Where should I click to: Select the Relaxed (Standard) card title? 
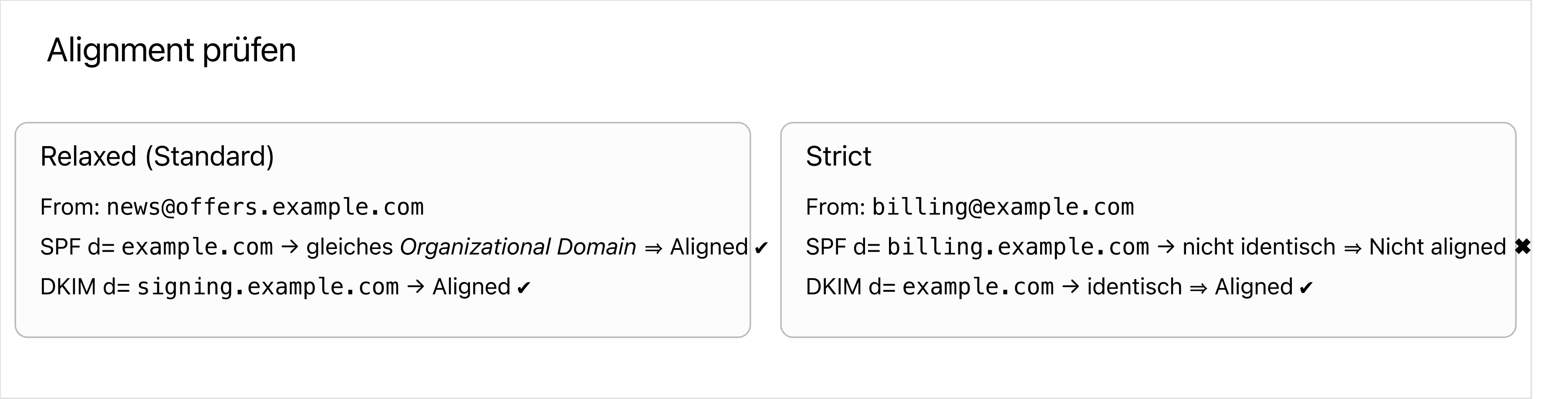click(157, 157)
